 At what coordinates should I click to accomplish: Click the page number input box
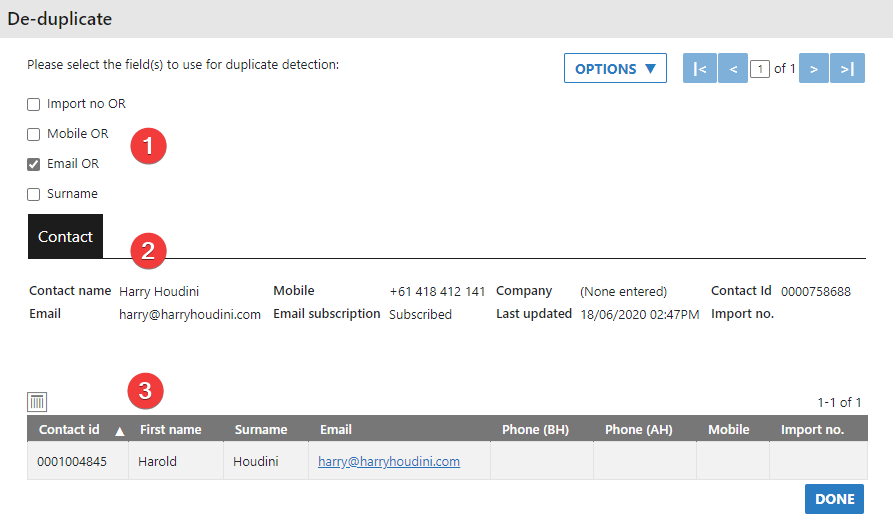coord(760,69)
